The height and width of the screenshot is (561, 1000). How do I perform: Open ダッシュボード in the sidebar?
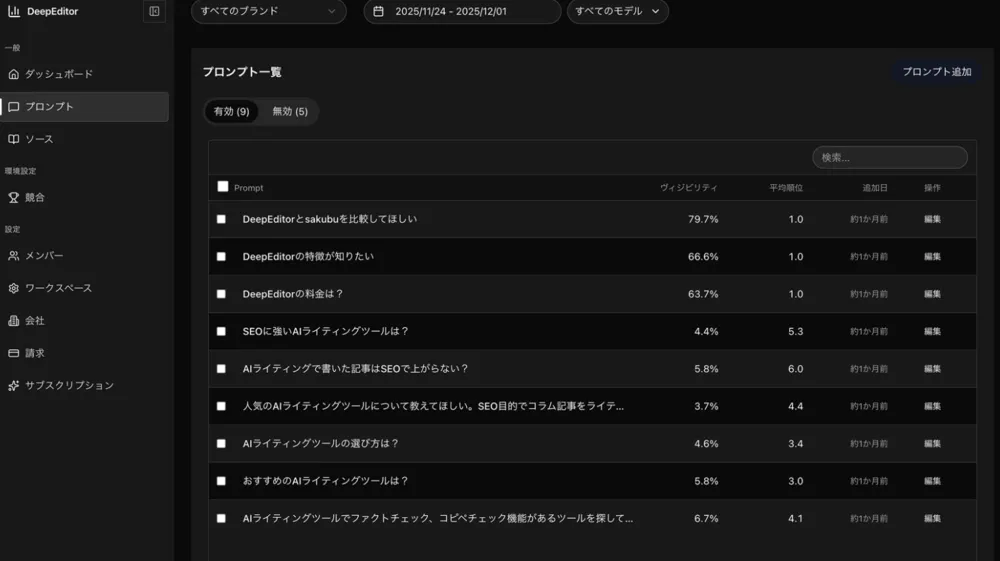coord(84,74)
